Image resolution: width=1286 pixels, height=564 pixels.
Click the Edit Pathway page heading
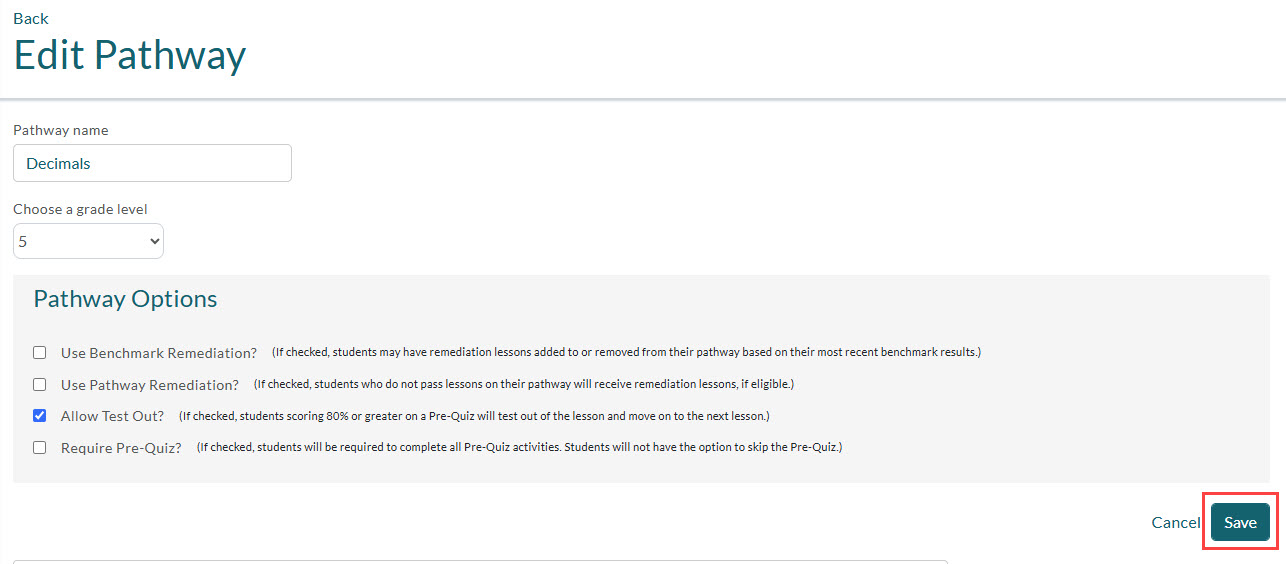pyautogui.click(x=130, y=55)
